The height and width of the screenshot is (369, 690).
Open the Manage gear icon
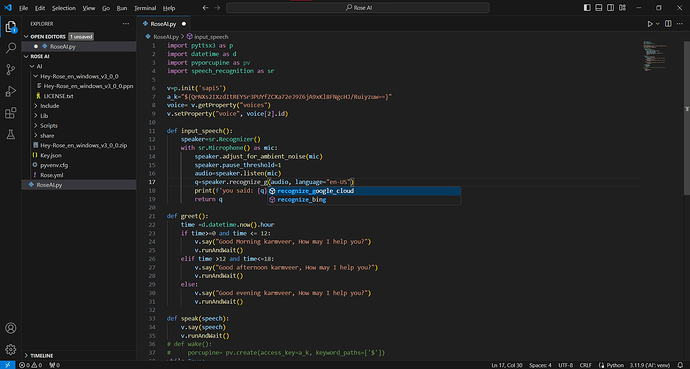[11, 350]
